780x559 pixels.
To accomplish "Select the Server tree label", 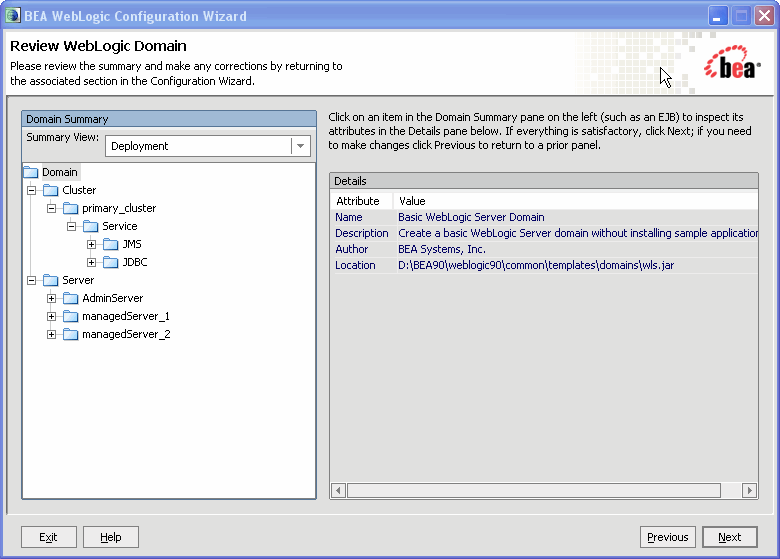I will pyautogui.click(x=78, y=280).
